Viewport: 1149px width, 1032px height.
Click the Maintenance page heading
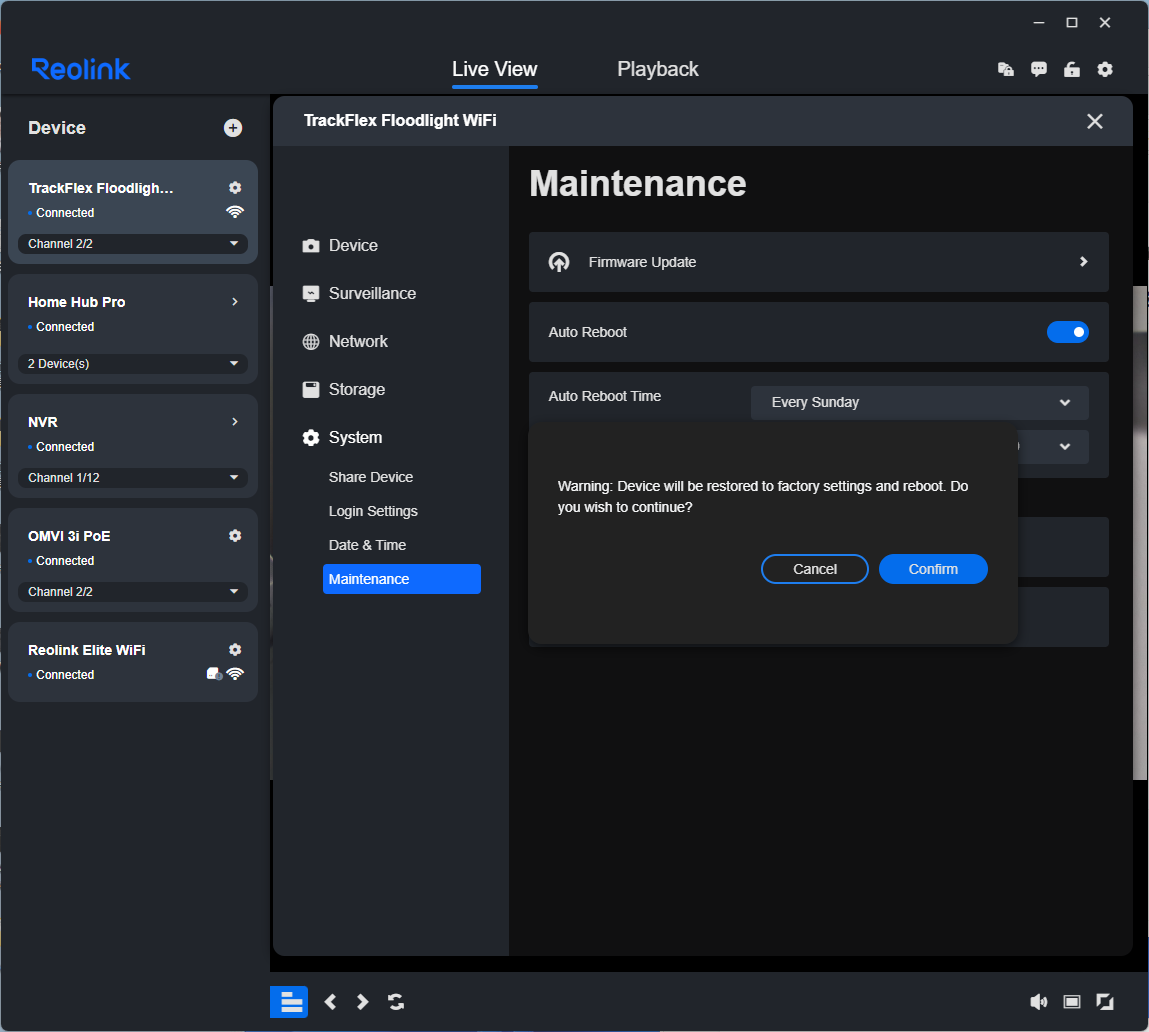[638, 183]
